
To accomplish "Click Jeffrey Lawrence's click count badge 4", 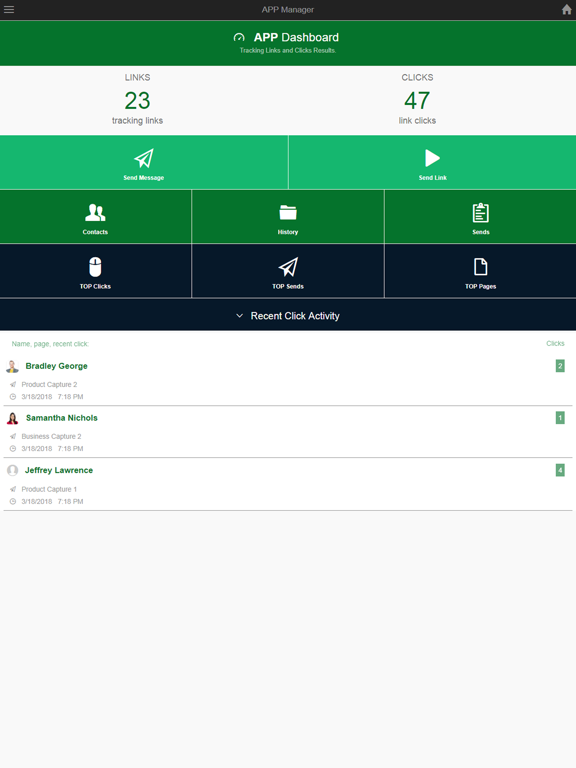I will [x=560, y=470].
